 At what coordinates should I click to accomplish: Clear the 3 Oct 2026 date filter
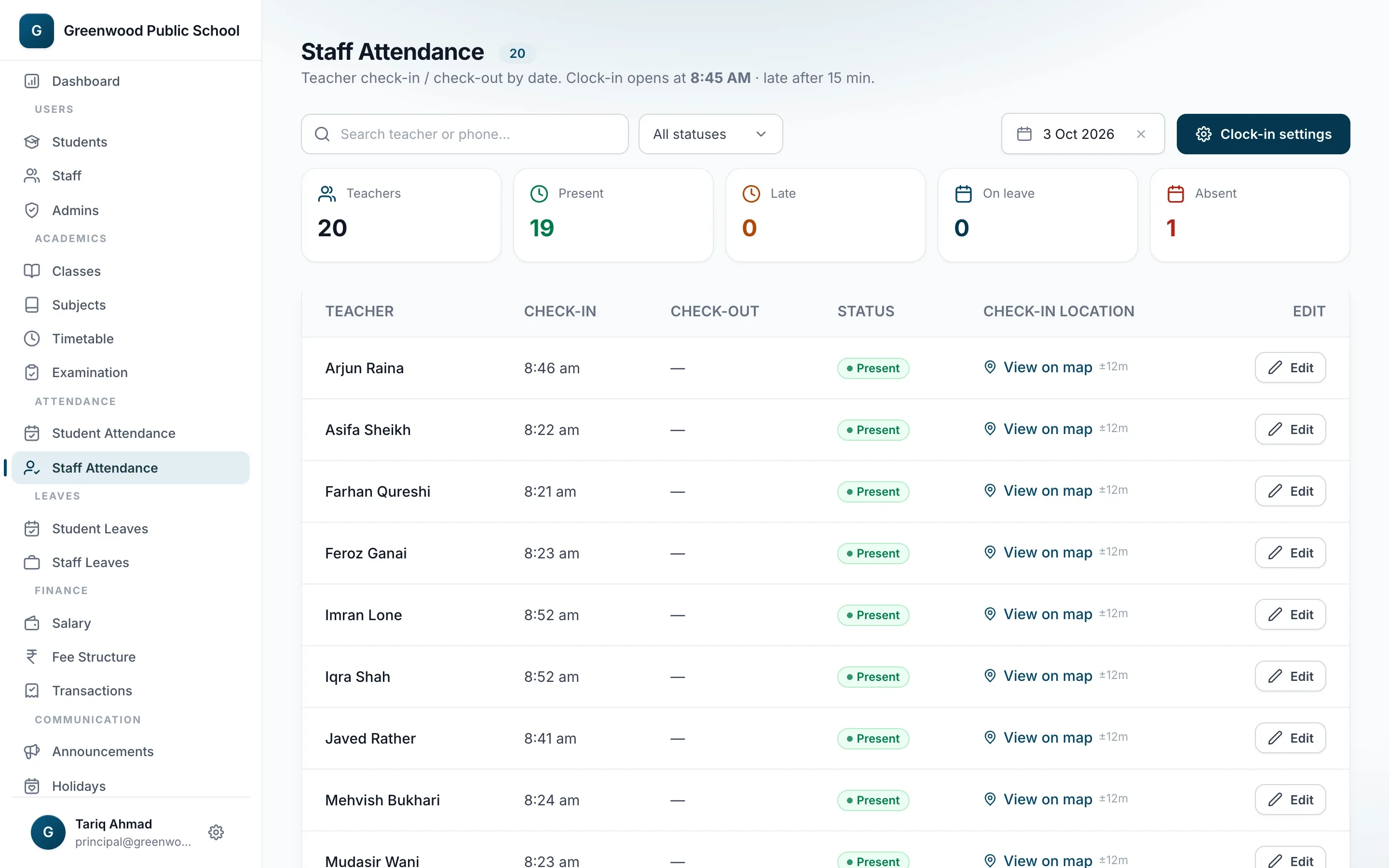tap(1141, 134)
